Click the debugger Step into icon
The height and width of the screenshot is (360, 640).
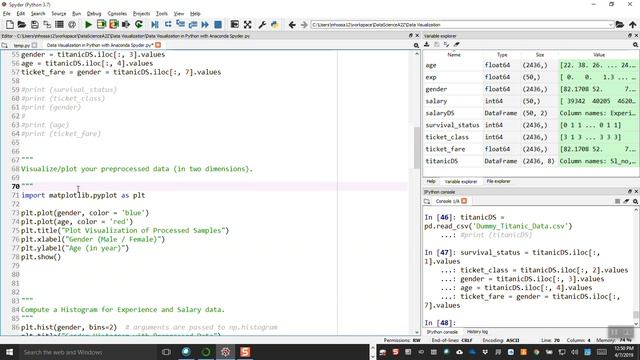[x=180, y=24]
